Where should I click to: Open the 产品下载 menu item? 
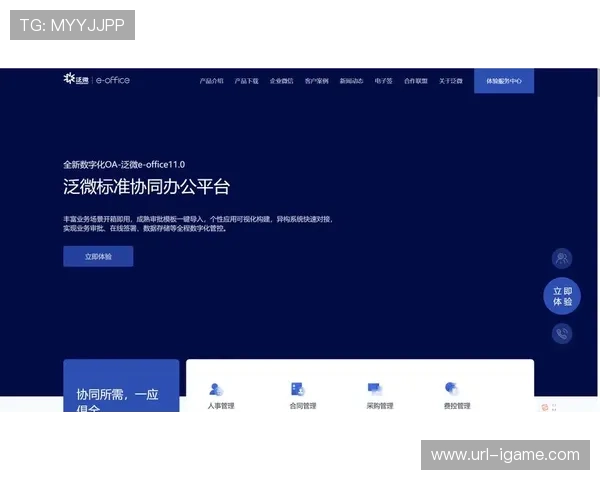[x=246, y=81]
